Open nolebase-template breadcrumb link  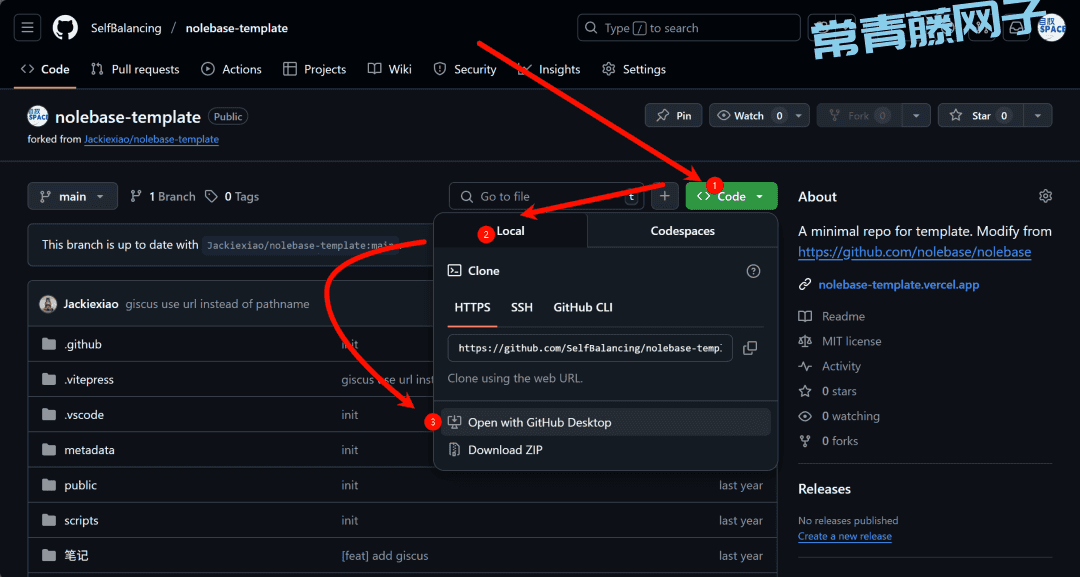pyautogui.click(x=237, y=28)
